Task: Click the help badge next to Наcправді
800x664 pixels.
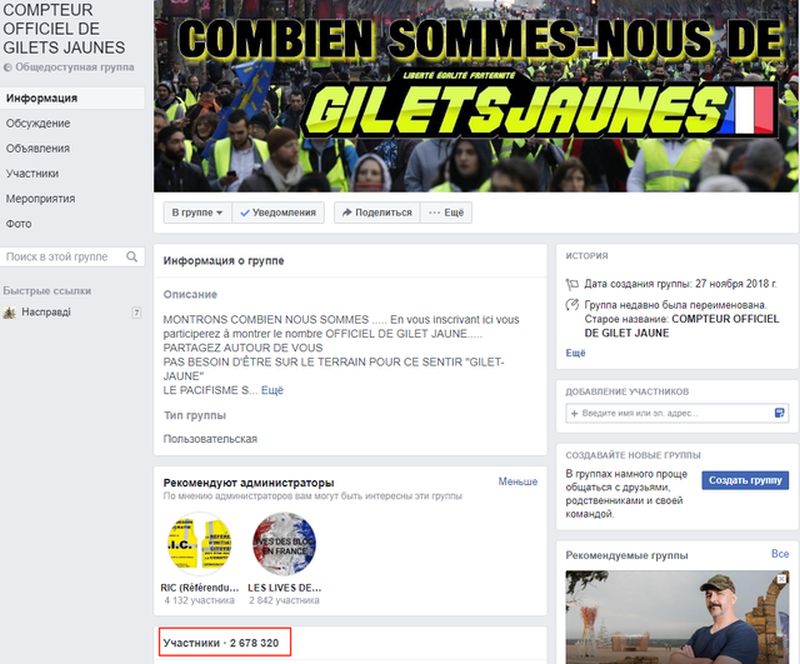Action: (136, 312)
